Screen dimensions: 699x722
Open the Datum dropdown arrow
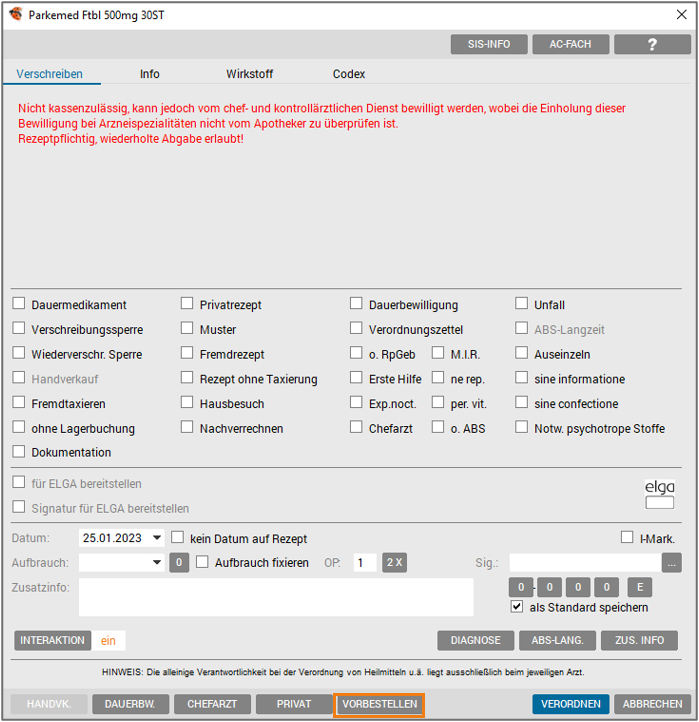coord(157,538)
